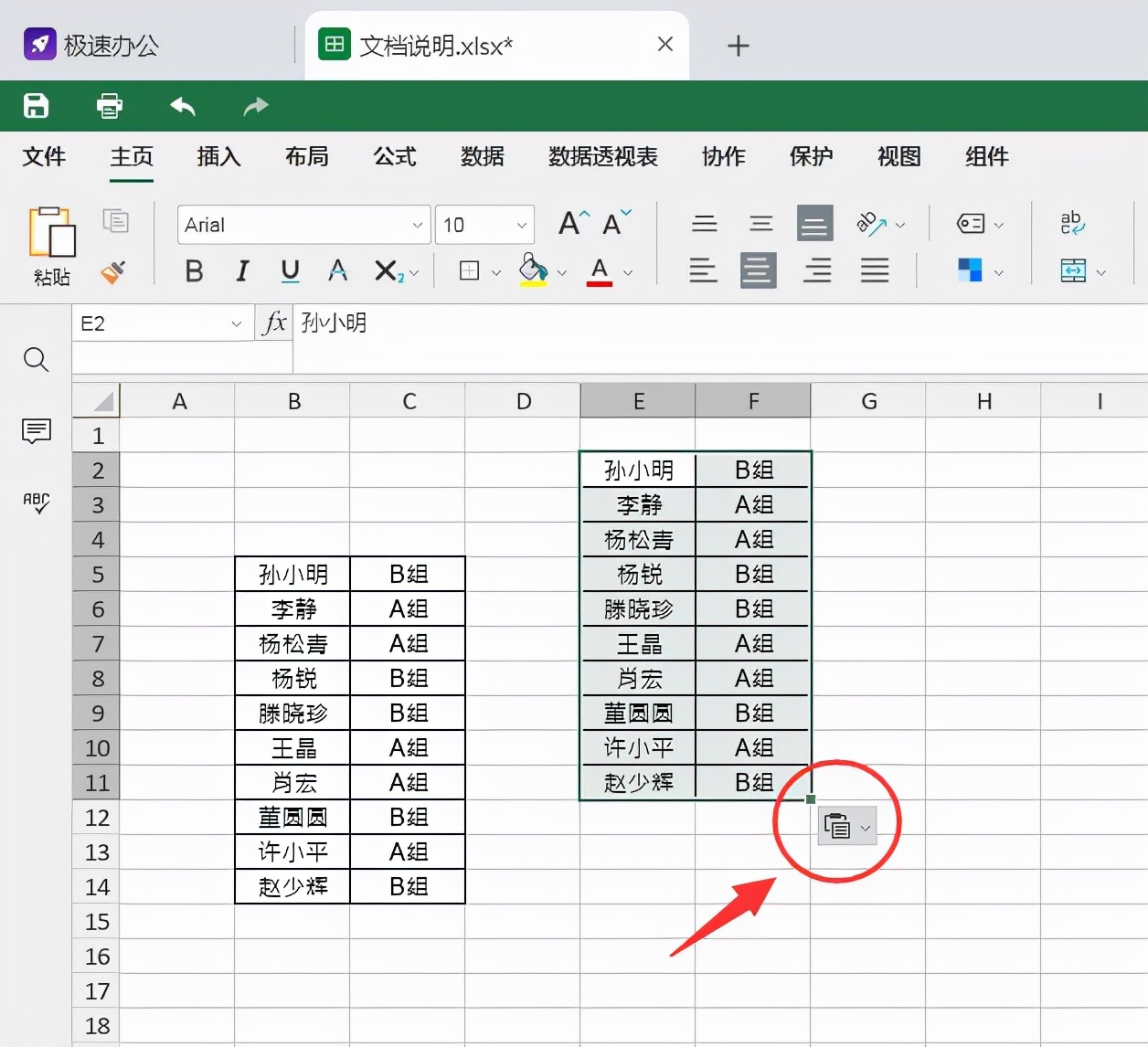Click the Print icon
Viewport: 1148px width, 1047px height.
point(110,106)
